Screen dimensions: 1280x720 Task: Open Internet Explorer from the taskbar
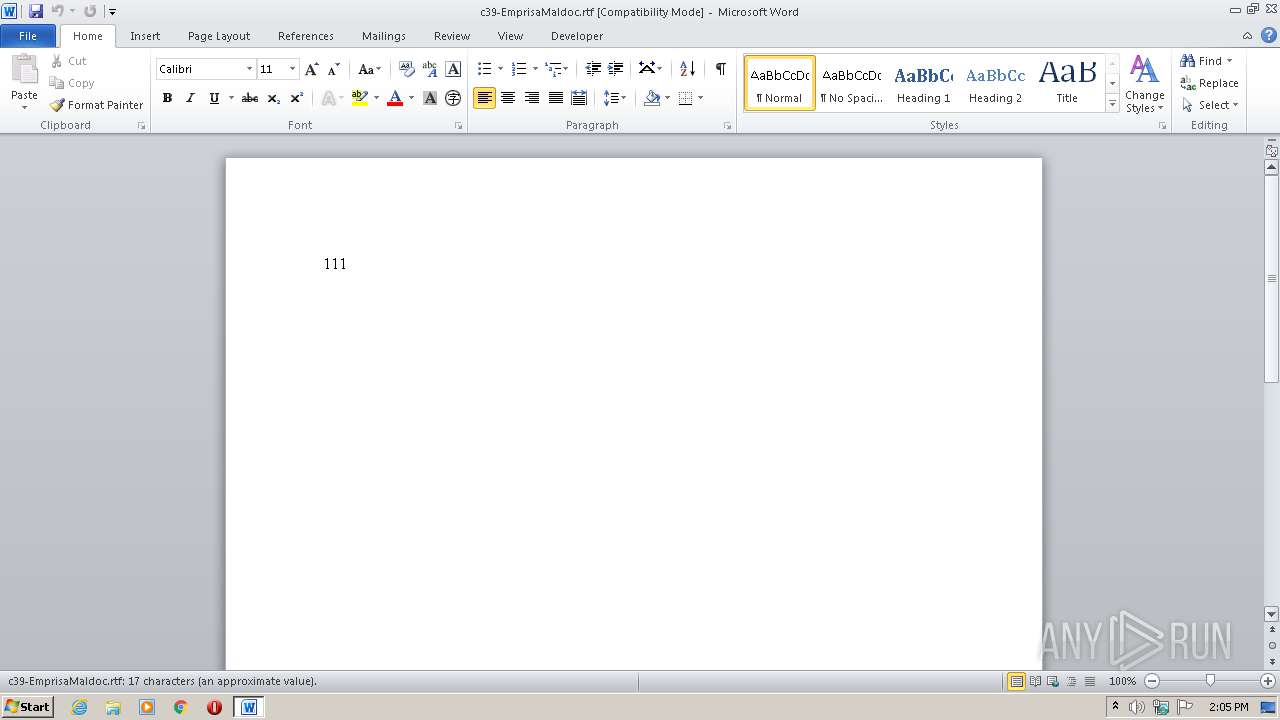click(x=79, y=707)
